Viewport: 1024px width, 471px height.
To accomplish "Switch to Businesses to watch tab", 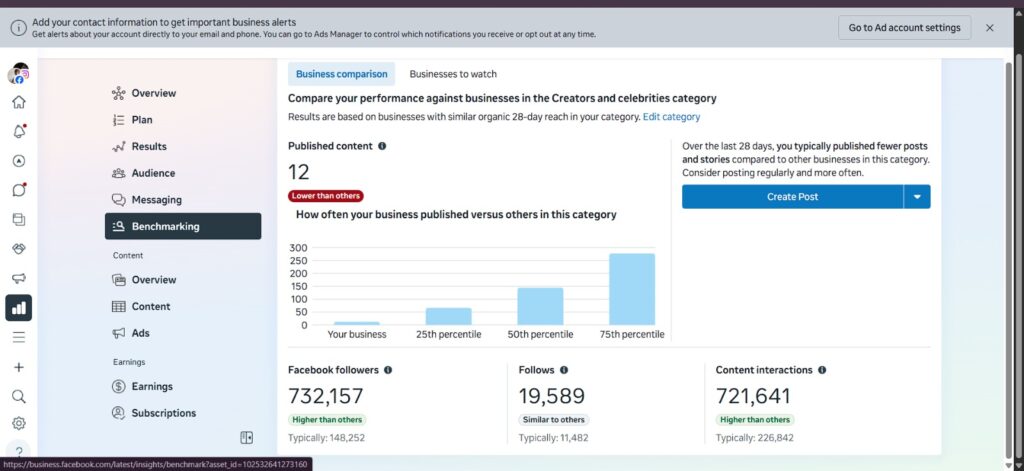I will pos(453,74).
